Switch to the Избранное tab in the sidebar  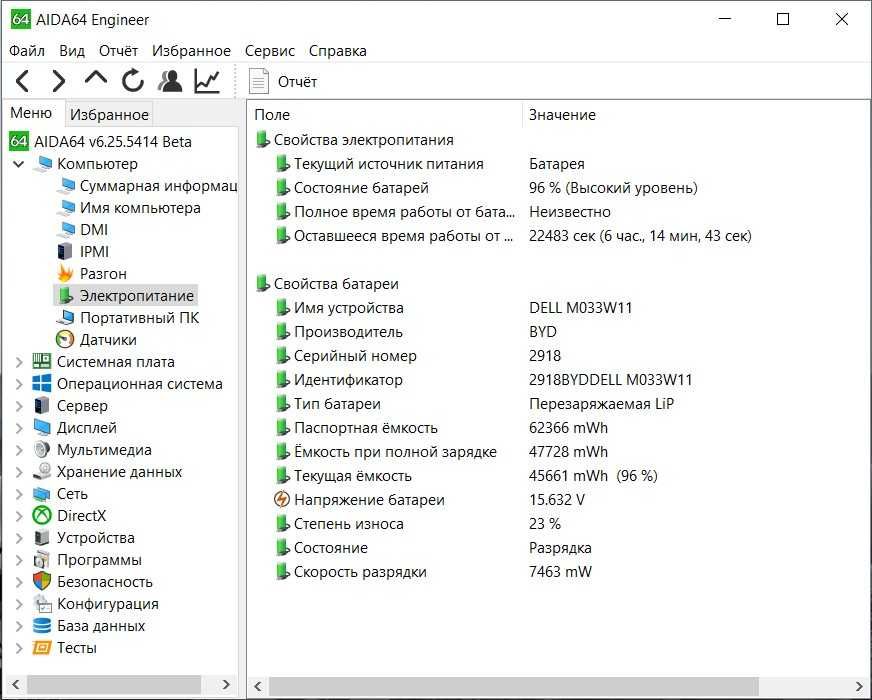109,115
